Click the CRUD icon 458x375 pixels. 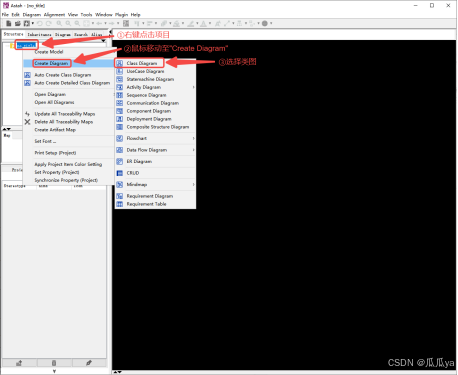(120, 173)
